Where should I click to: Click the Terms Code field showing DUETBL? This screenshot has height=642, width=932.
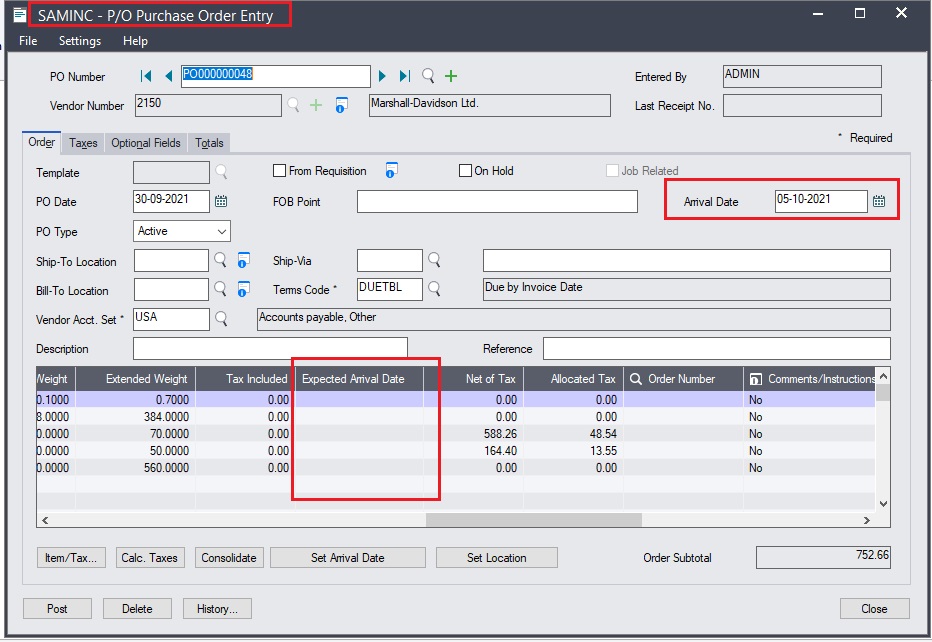[389, 289]
